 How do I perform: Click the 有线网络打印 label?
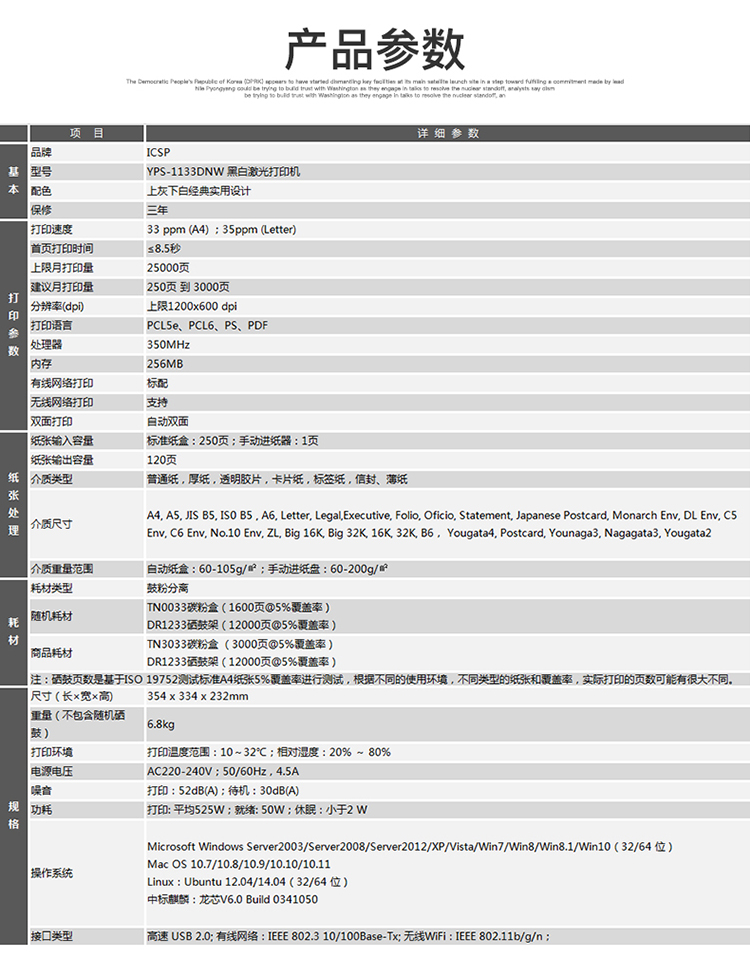coord(62,383)
